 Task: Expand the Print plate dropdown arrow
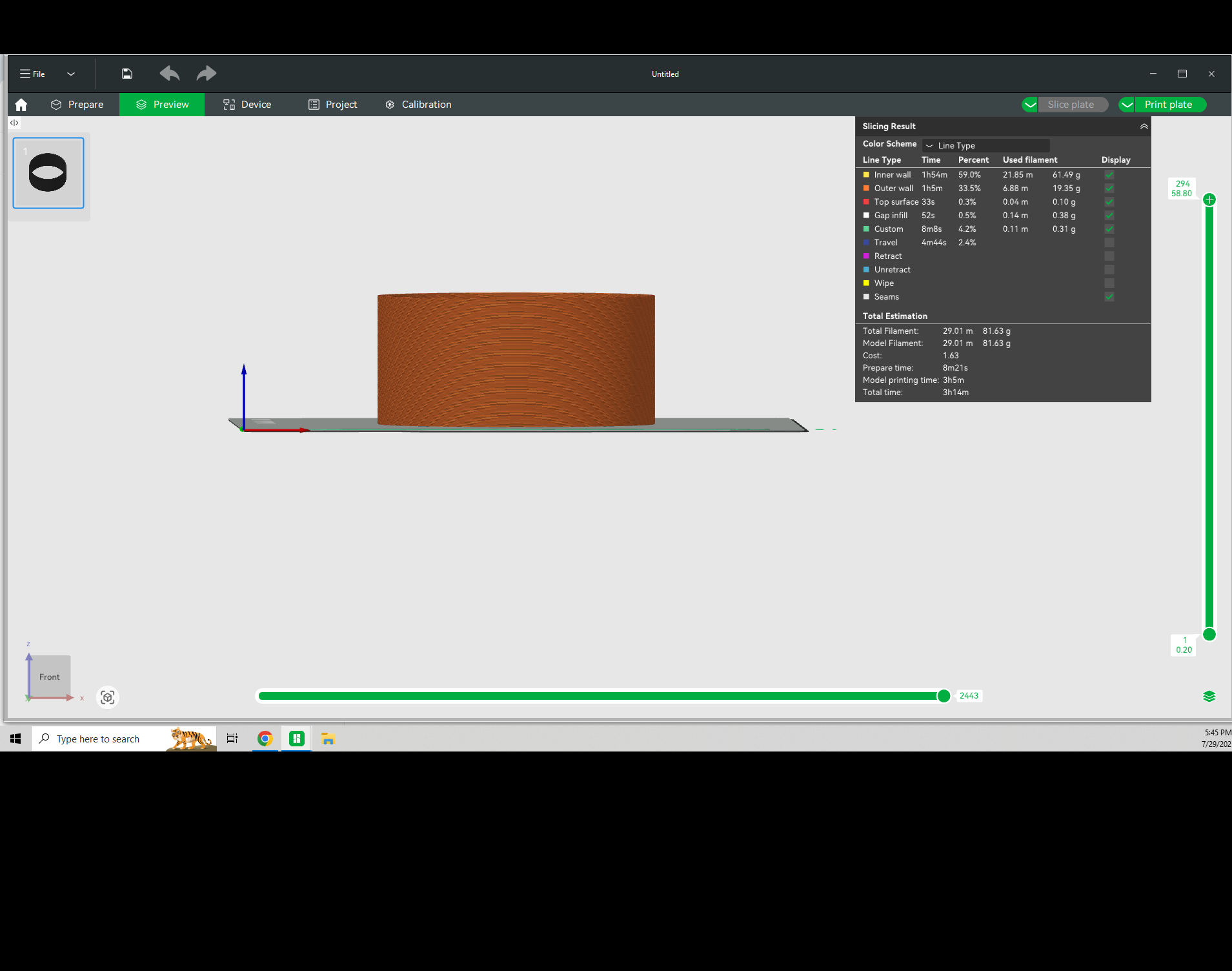(x=1127, y=105)
